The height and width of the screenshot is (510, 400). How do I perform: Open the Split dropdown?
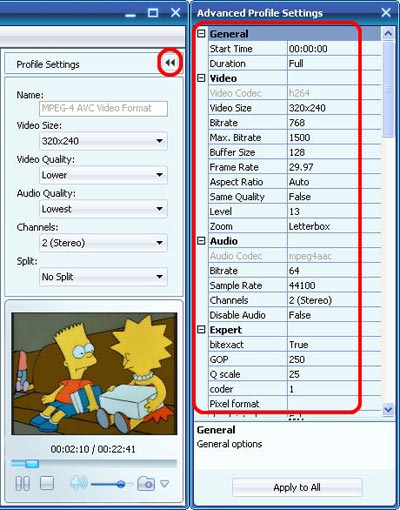pos(103,277)
